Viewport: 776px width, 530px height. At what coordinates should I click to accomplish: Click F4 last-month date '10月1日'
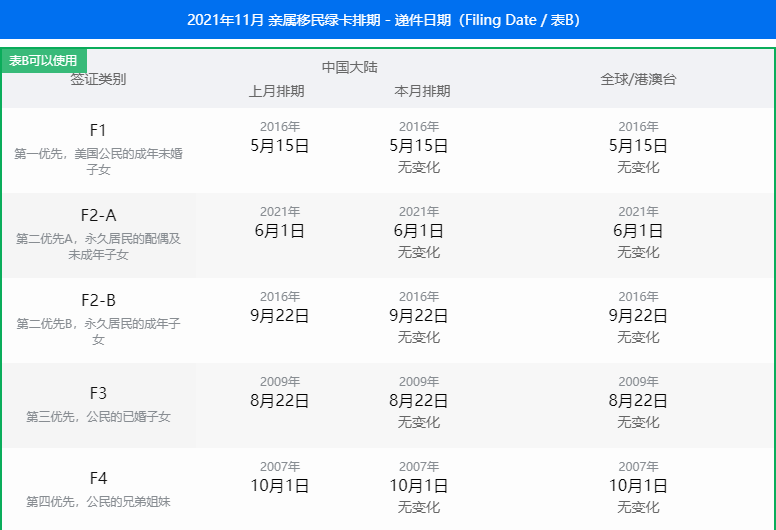(280, 486)
